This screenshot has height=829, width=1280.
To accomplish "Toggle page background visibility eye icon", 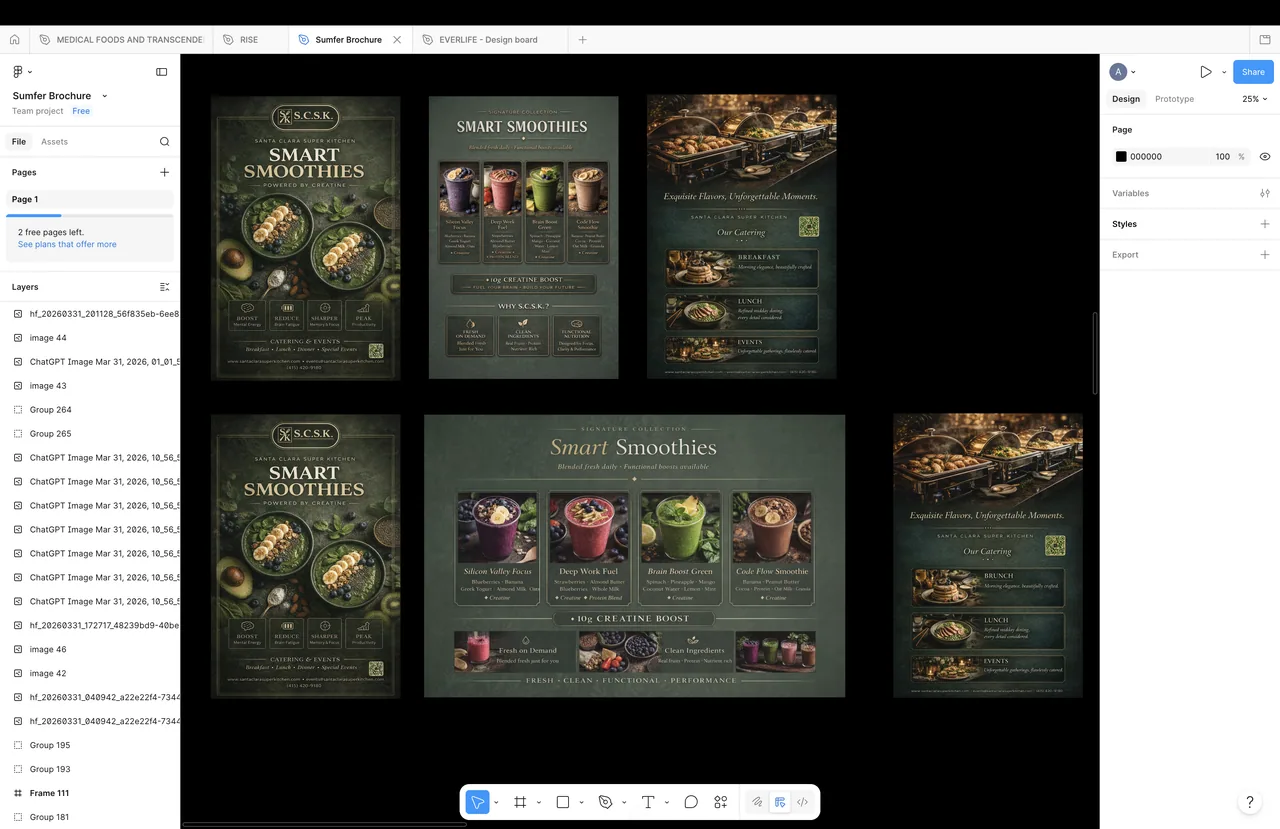I will point(1265,157).
